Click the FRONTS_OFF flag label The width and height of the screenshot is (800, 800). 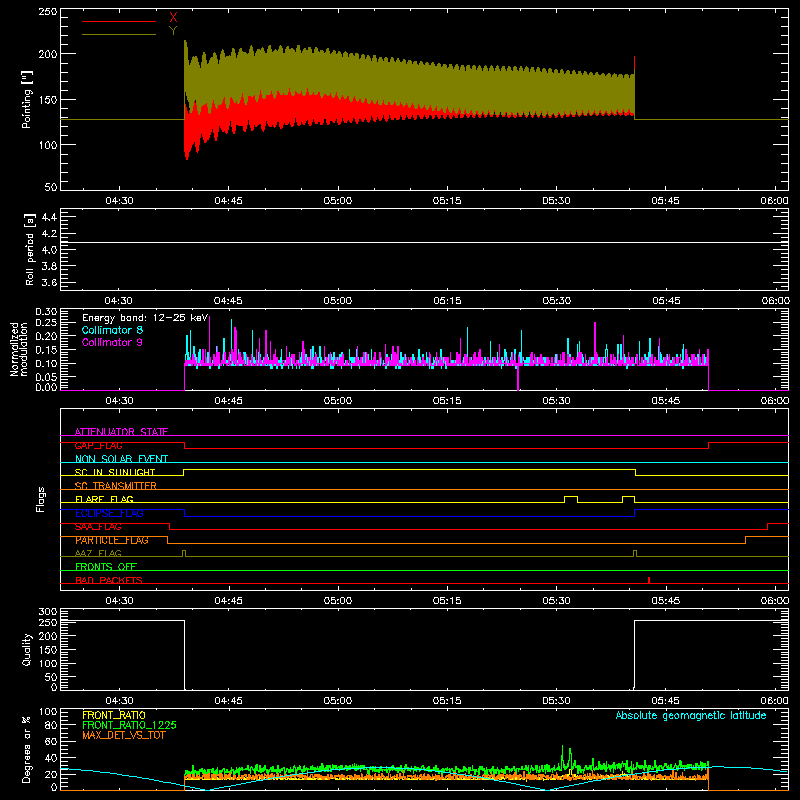point(106,566)
